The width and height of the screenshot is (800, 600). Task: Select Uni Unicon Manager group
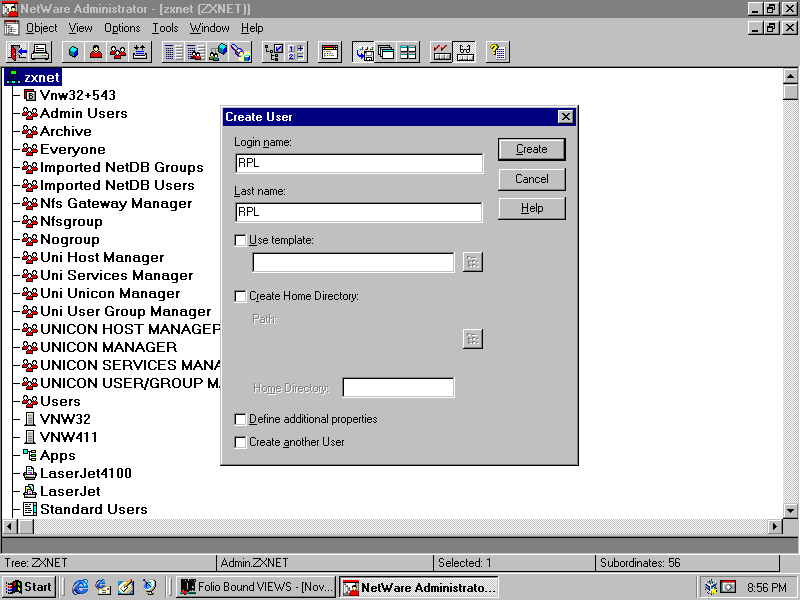[x=102, y=293]
